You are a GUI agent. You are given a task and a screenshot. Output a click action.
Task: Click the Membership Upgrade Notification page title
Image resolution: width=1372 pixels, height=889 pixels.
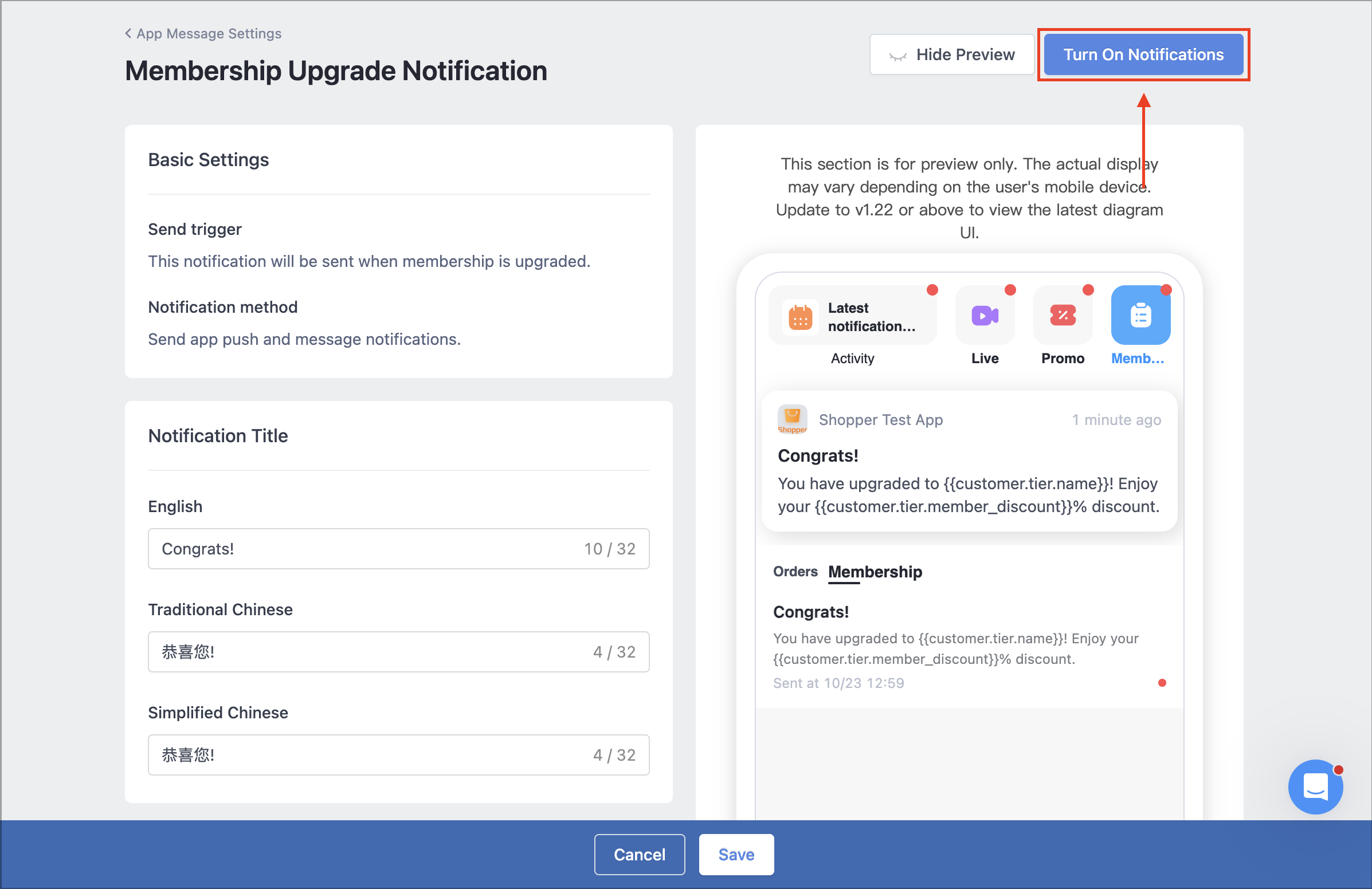[335, 70]
